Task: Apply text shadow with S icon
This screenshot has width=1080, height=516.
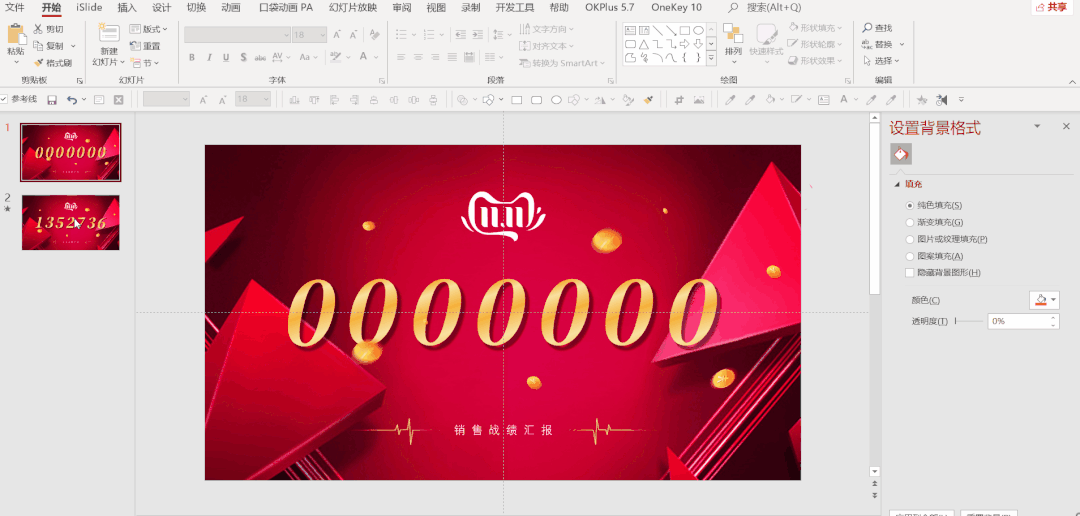Action: (x=243, y=57)
